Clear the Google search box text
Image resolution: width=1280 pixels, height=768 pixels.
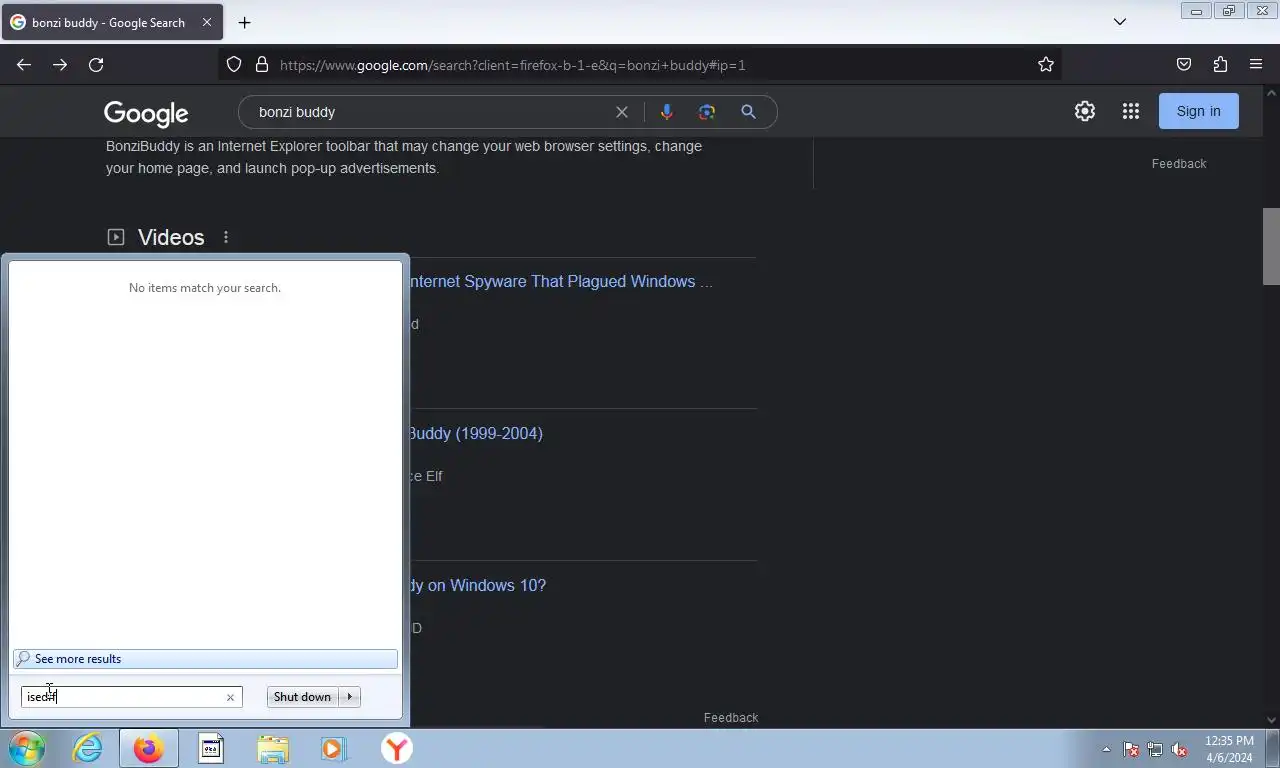(x=622, y=112)
